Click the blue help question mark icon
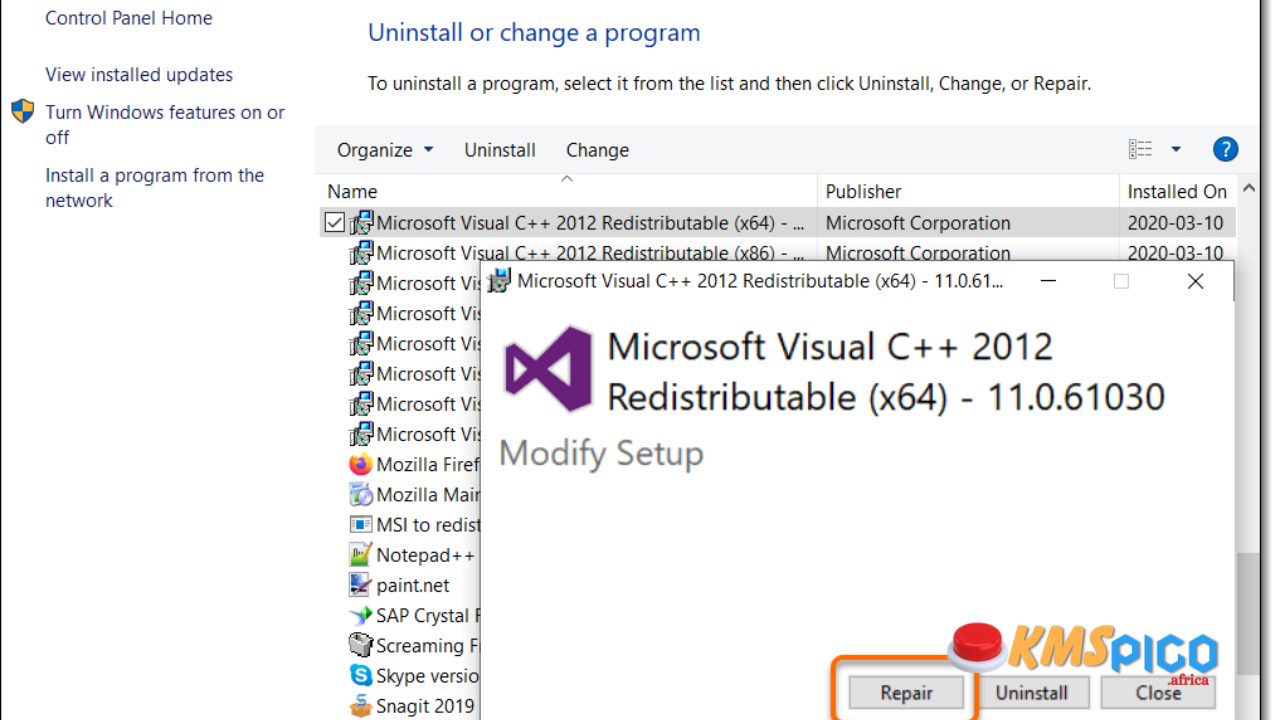This screenshot has width=1280, height=720. tap(1225, 150)
